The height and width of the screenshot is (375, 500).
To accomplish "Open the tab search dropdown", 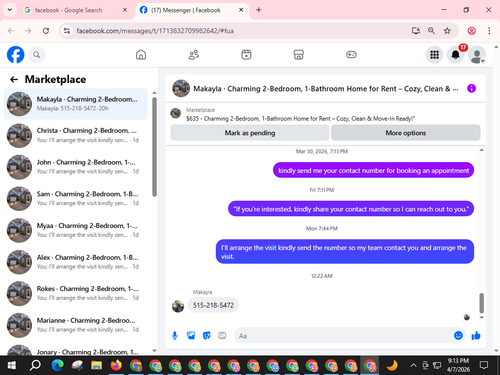I will [10, 10].
